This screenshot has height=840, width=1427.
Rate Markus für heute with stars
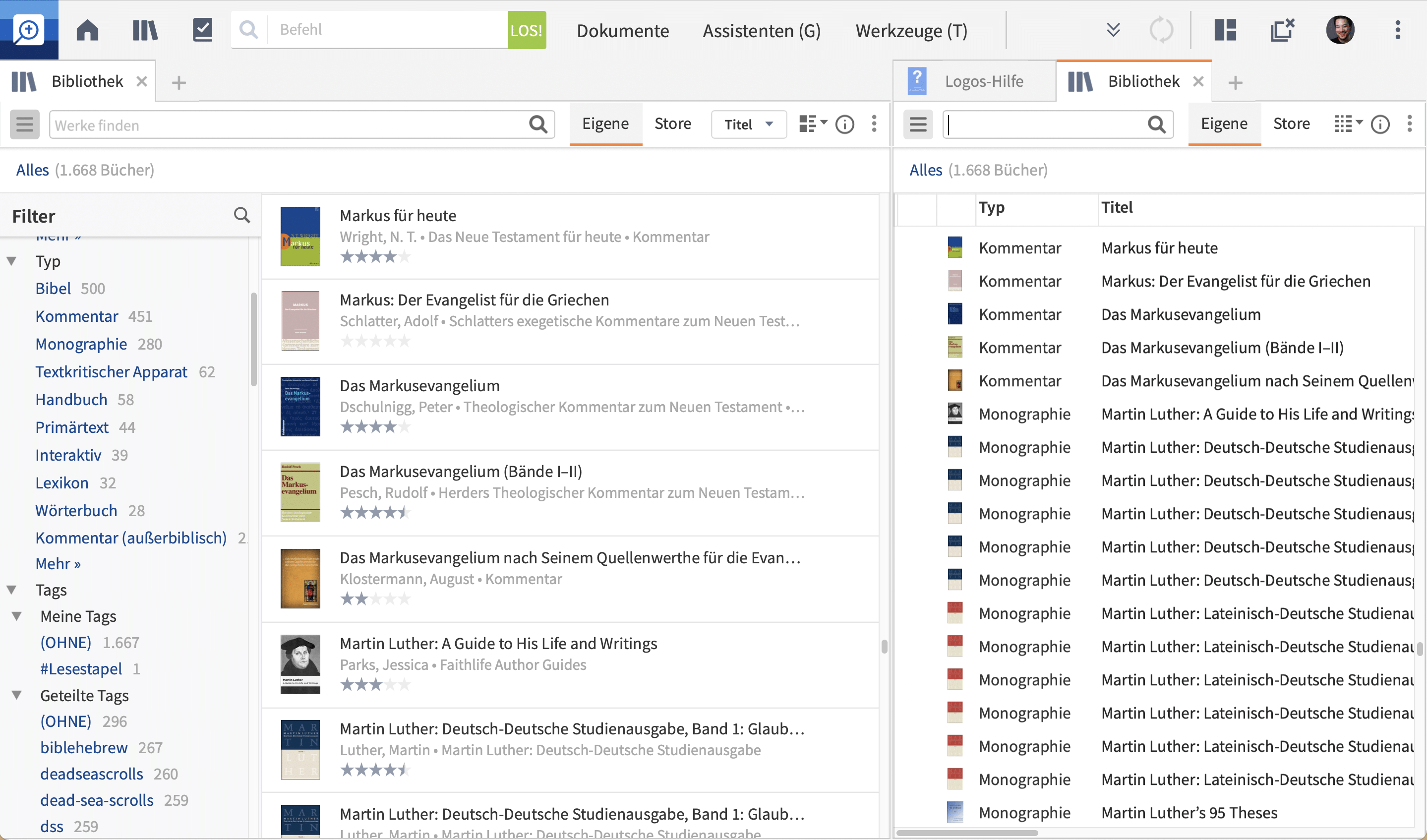tap(375, 256)
